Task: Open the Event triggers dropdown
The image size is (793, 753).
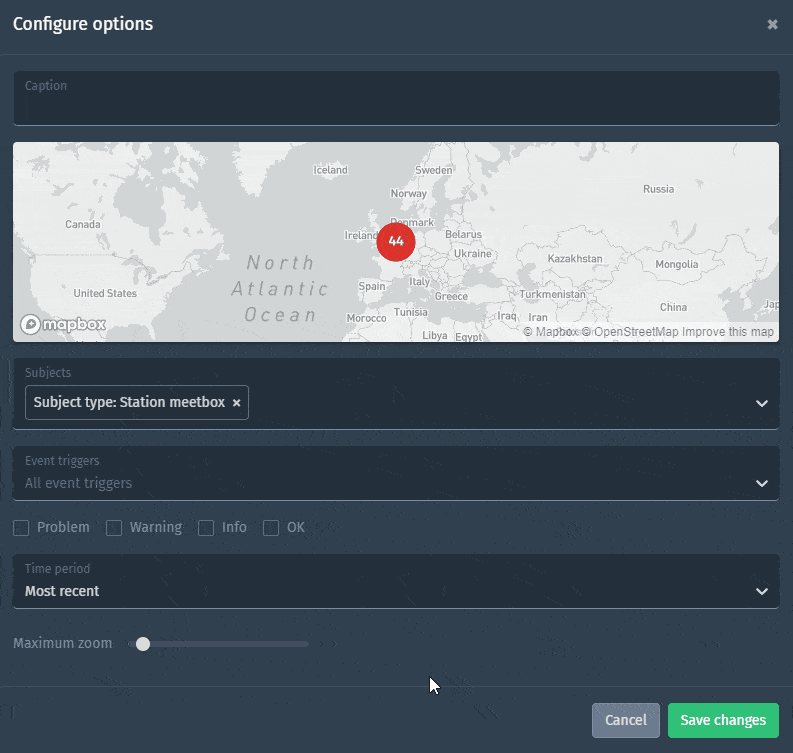Action: coord(762,483)
